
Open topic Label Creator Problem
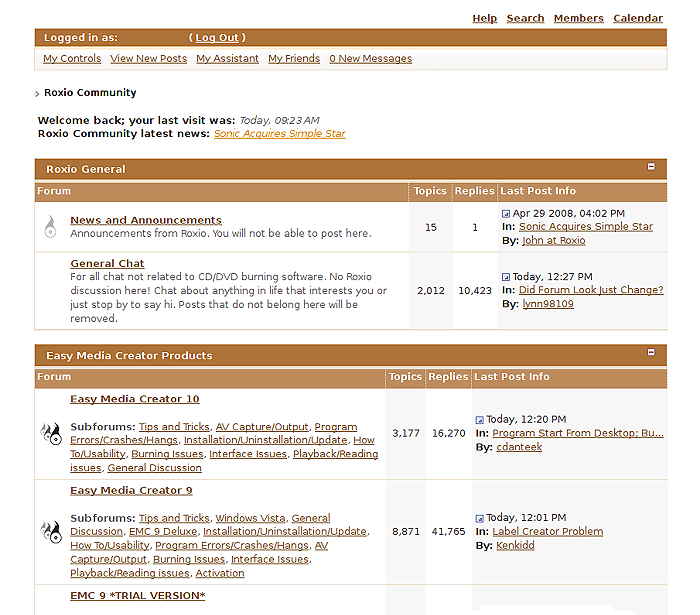coord(547,532)
